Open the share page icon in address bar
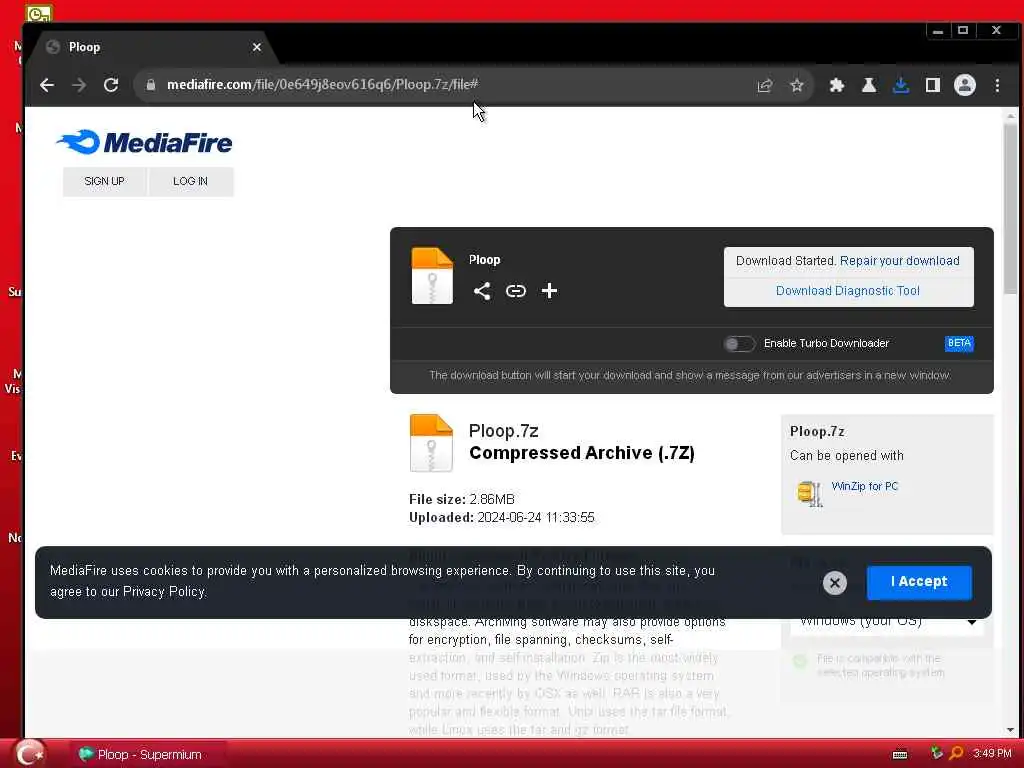This screenshot has height=768, width=1024. (x=765, y=86)
